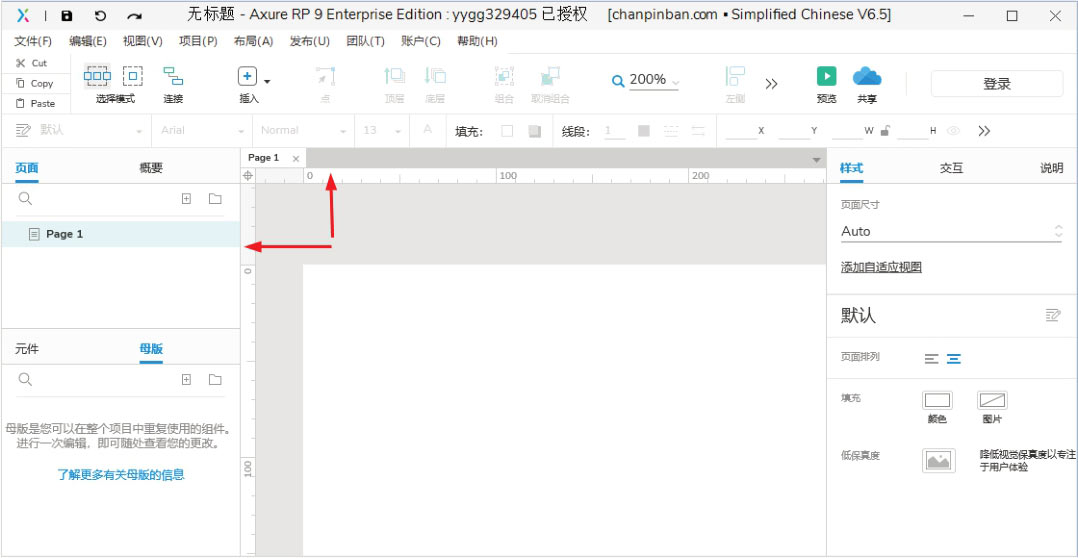Click the X position input field
This screenshot has height=558, width=1078.
point(741,131)
